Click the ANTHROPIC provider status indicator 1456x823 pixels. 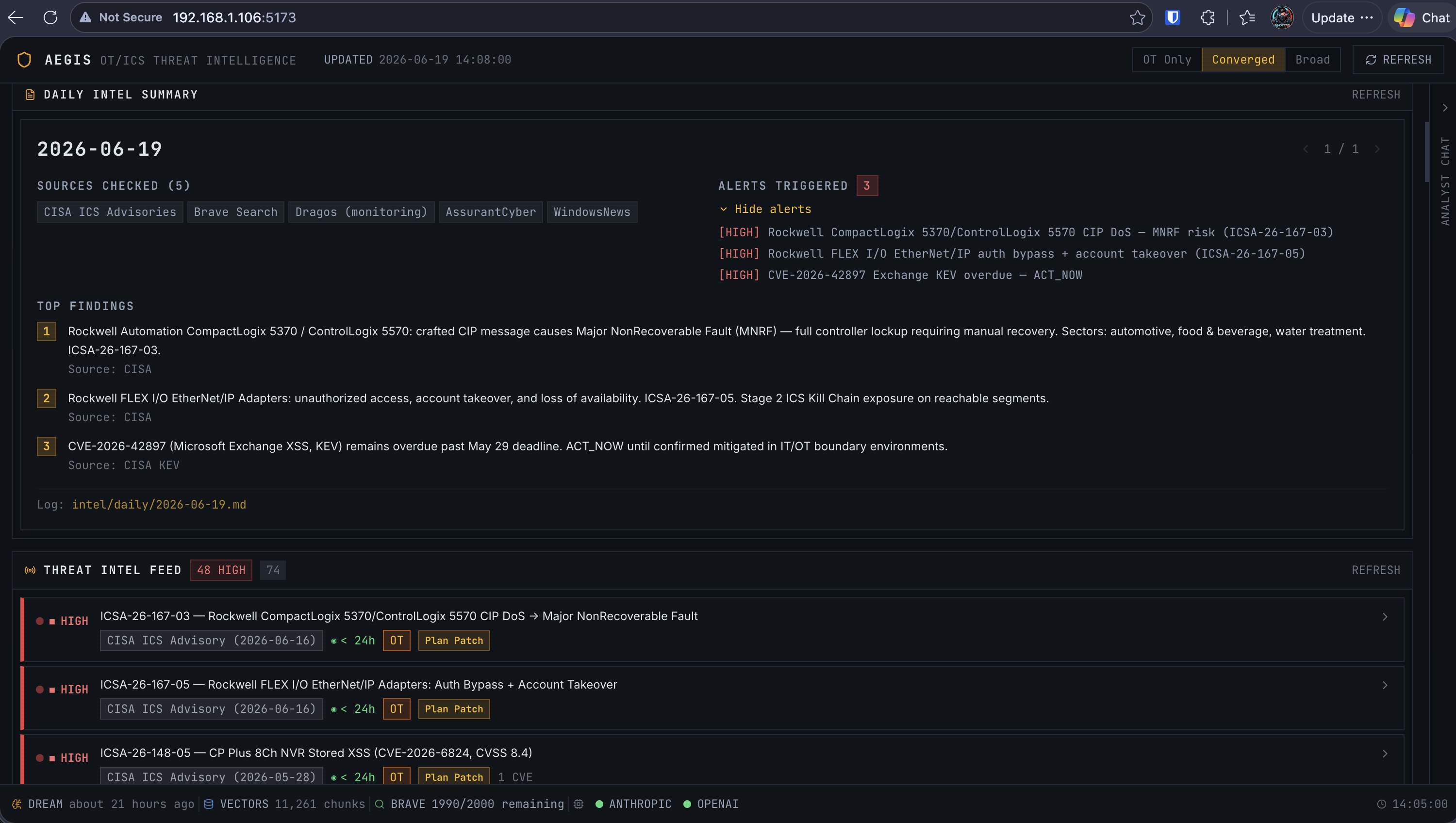pyautogui.click(x=633, y=804)
